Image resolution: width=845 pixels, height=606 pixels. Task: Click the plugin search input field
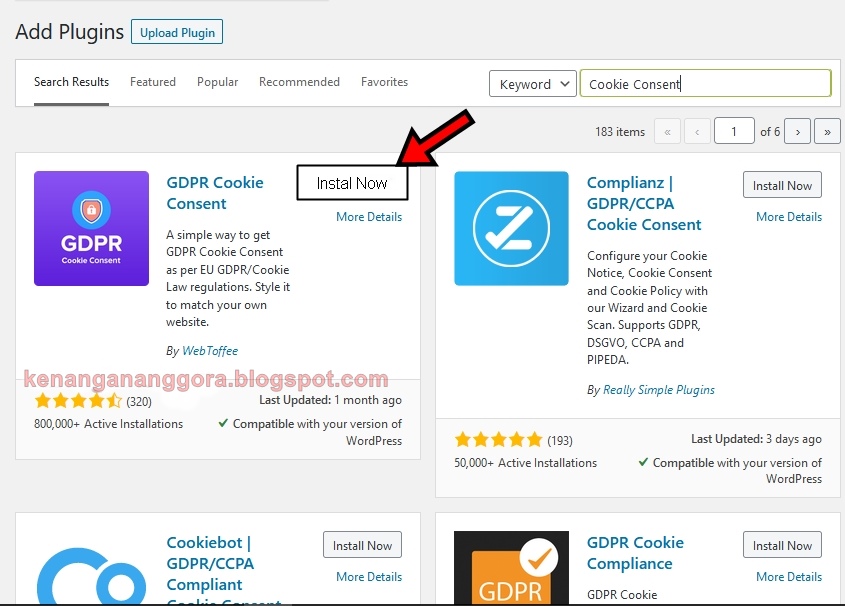point(705,83)
